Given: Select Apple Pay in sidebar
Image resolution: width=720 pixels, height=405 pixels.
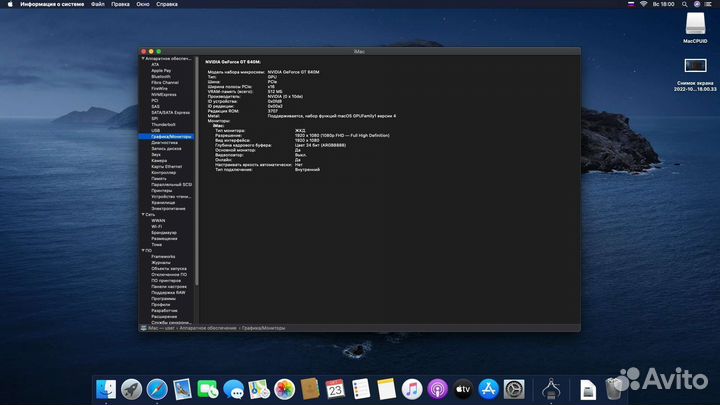Looking at the screenshot, I should point(161,71).
